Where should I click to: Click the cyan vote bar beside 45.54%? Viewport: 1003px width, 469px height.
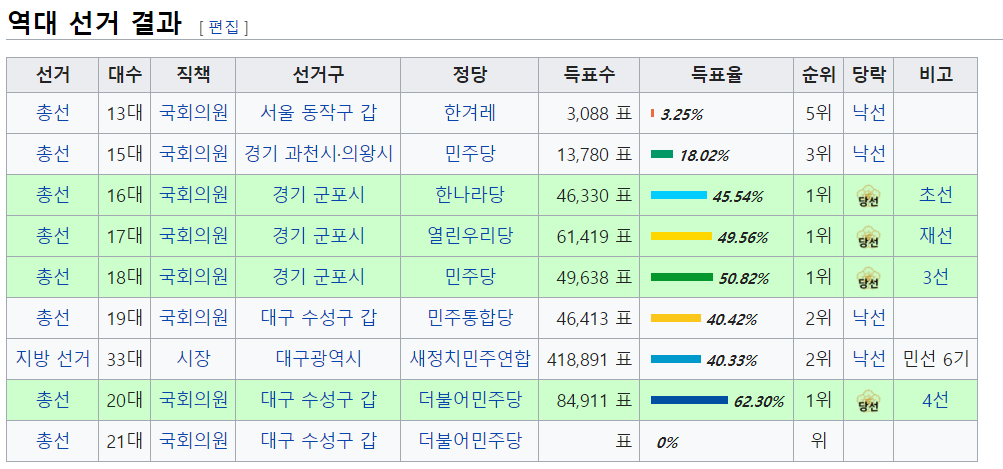coord(679,195)
